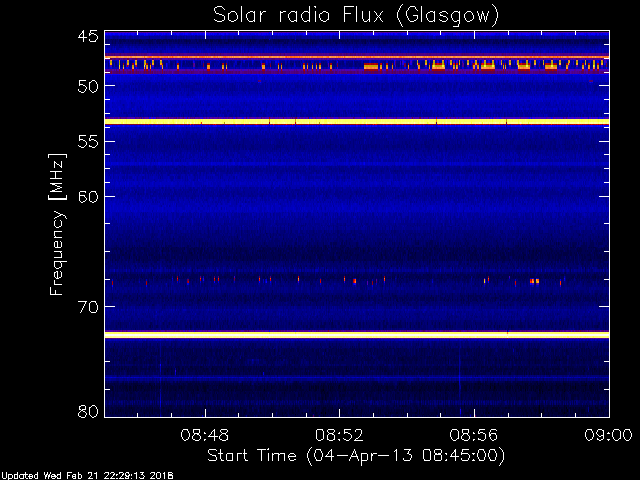Click the 50 MHz frequency label

[x=88, y=86]
